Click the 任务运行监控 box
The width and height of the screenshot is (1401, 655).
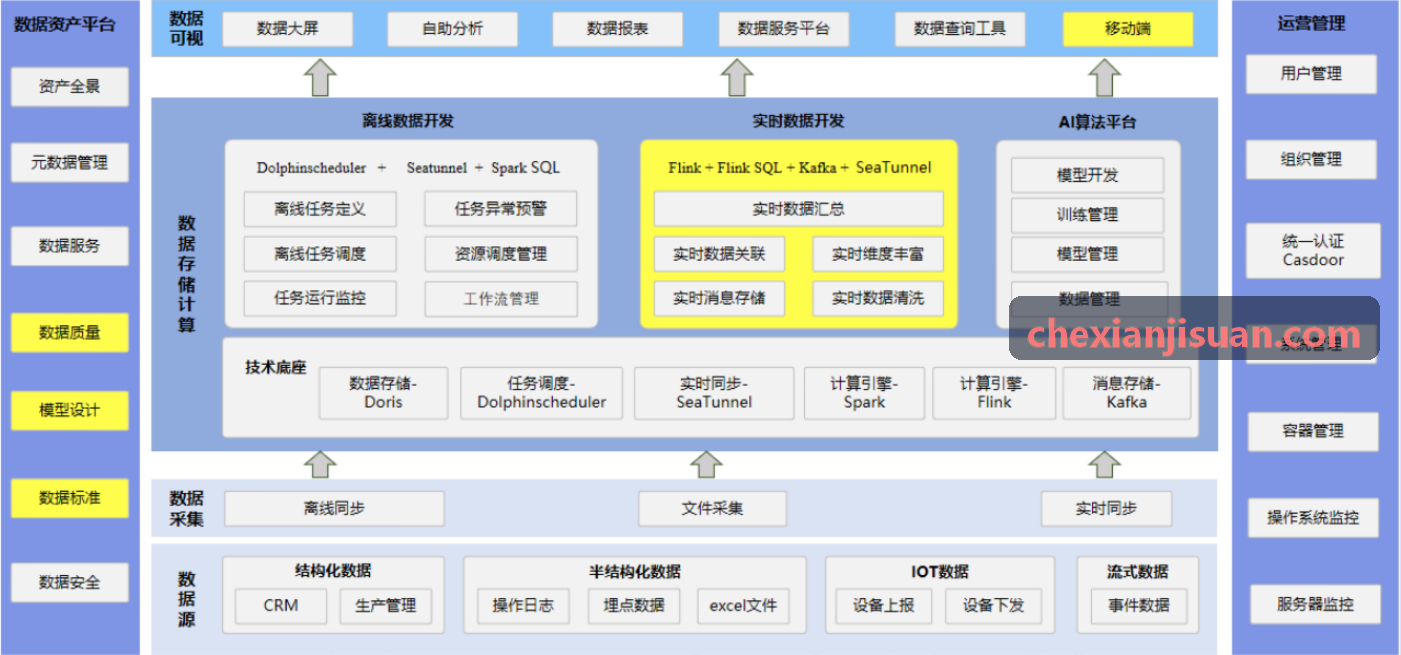[x=320, y=298]
